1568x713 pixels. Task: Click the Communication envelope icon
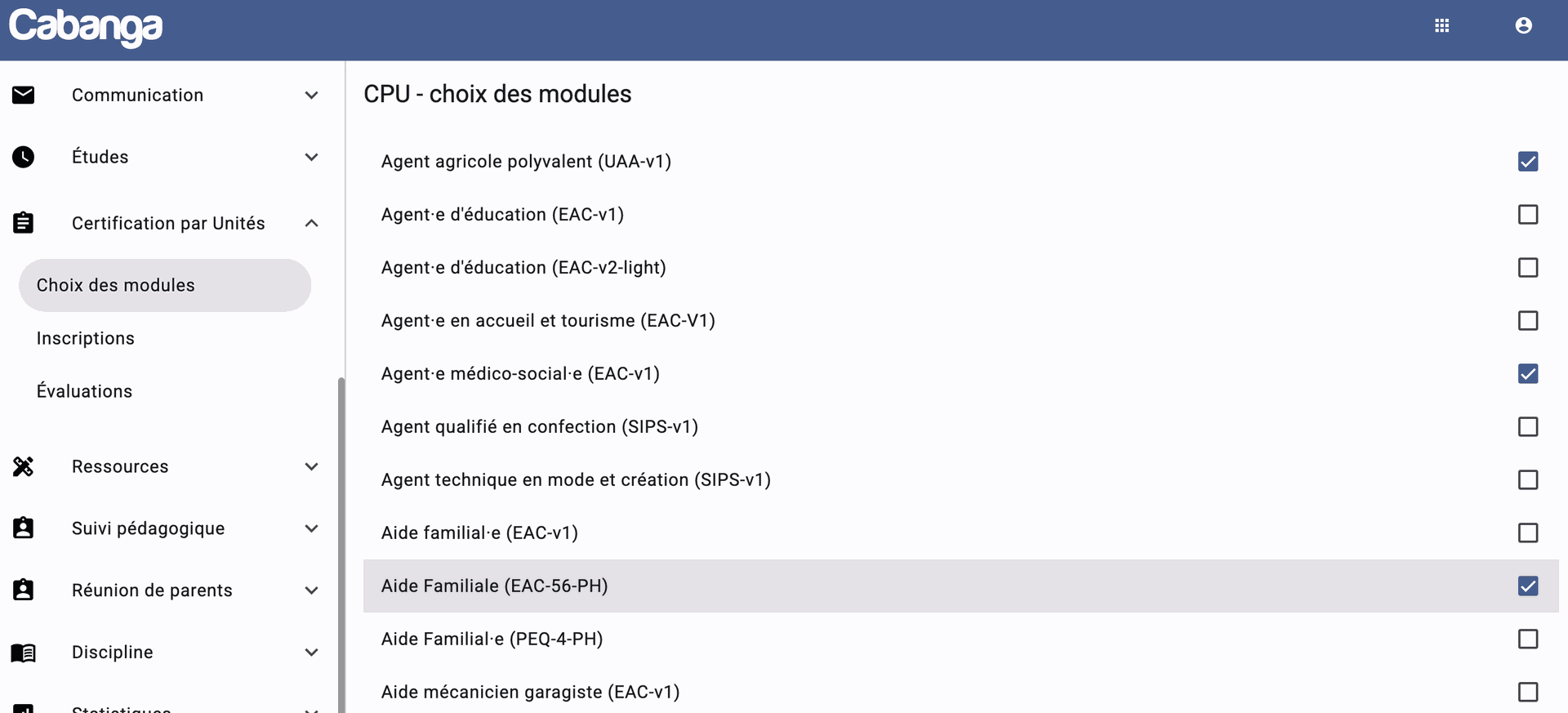24,96
